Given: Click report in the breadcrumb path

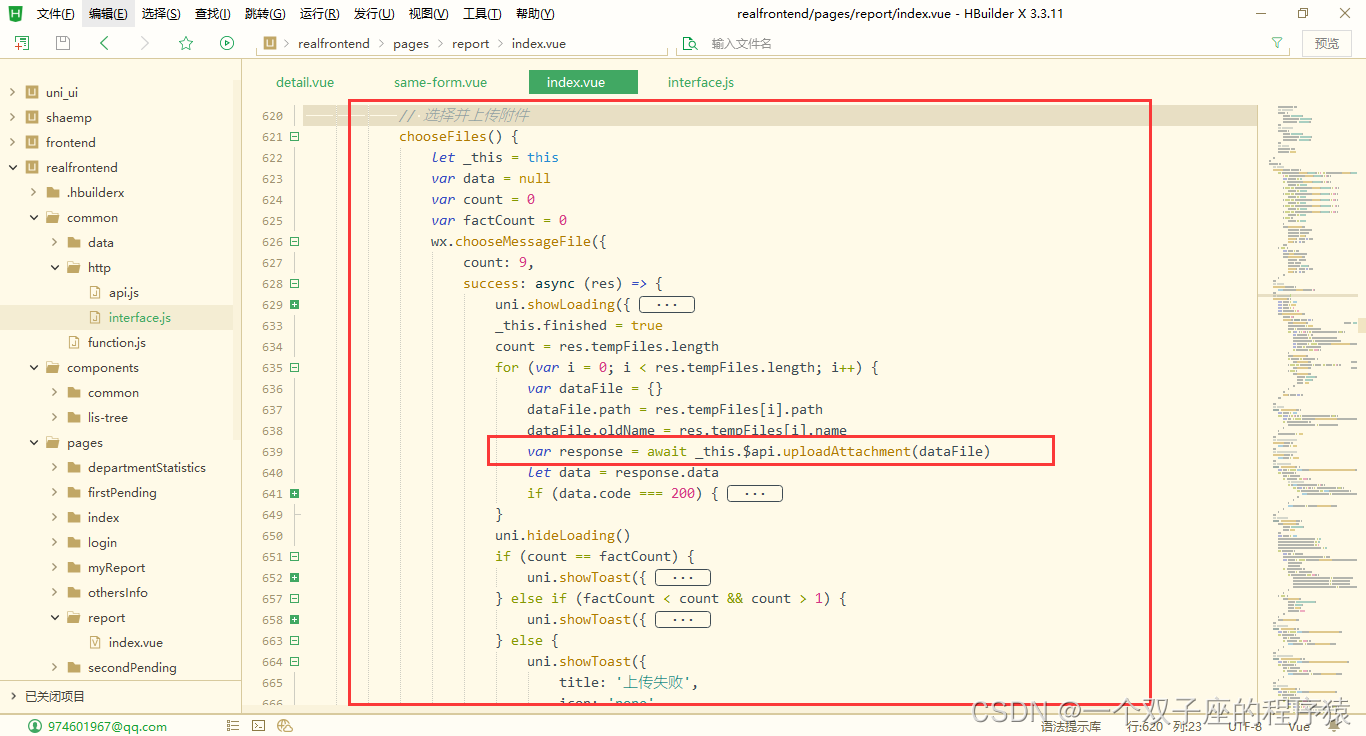Looking at the screenshot, I should point(471,43).
